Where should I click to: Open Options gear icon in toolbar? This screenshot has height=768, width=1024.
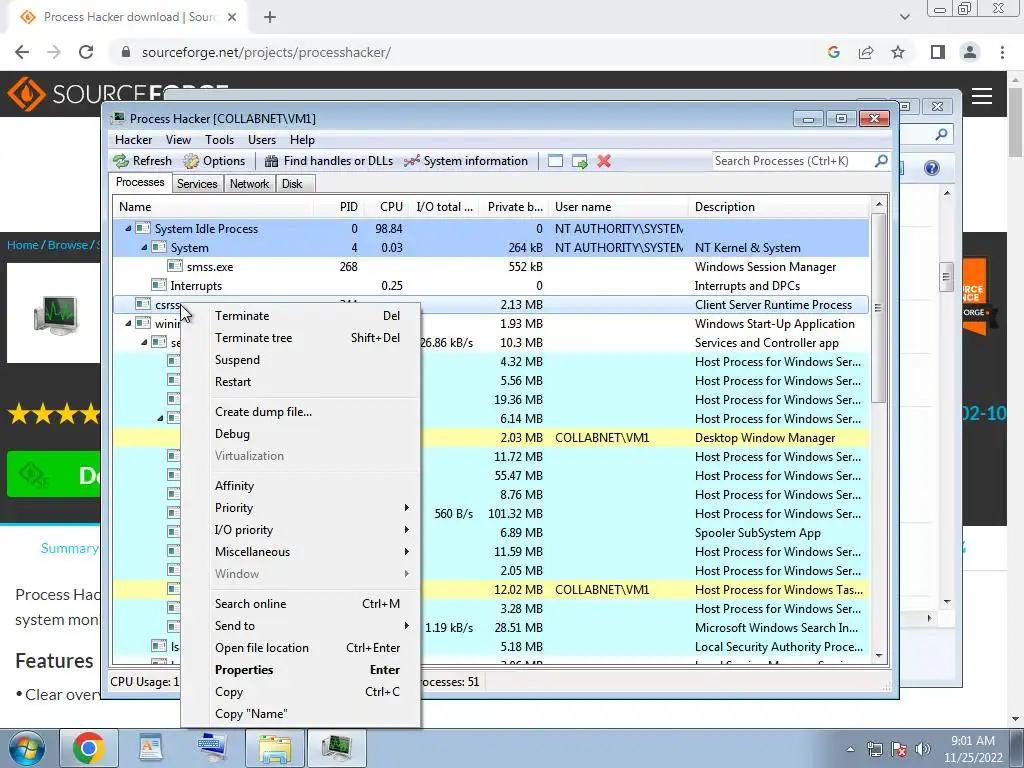(x=191, y=161)
